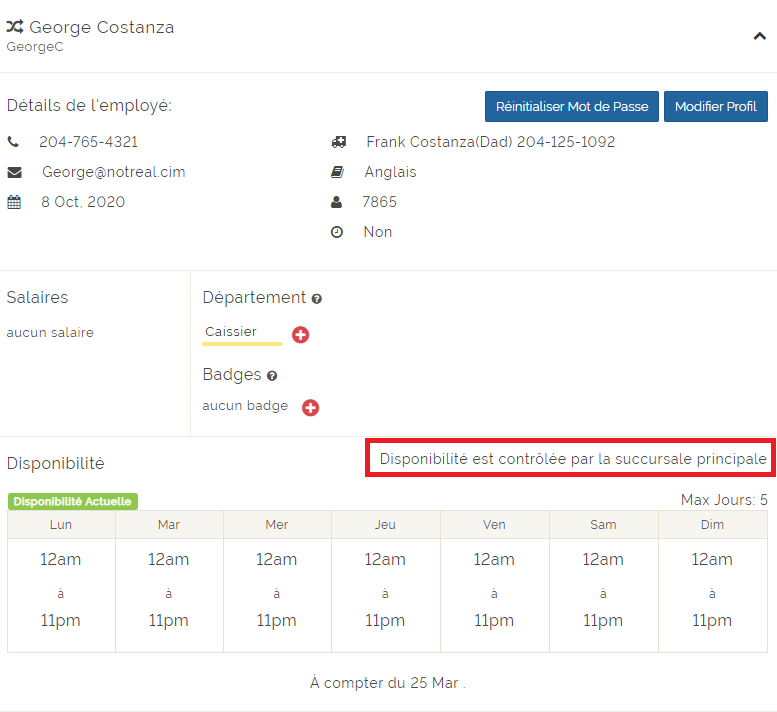This screenshot has height=712, width=777.
Task: Add a department with red plus icon
Action: point(300,335)
